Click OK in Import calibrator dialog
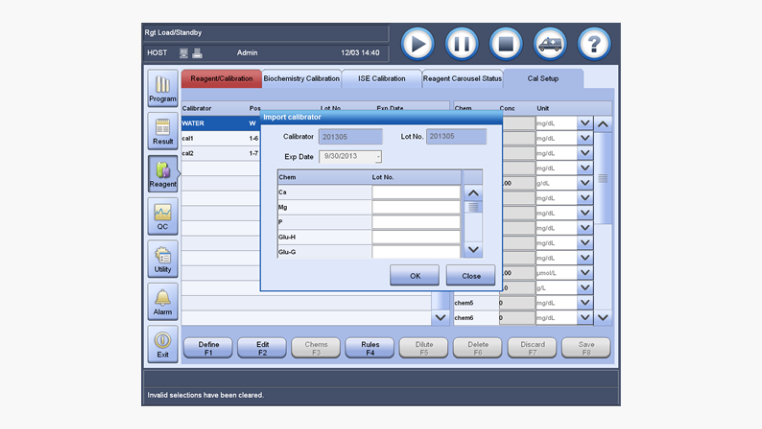The height and width of the screenshot is (429, 762). [x=414, y=276]
